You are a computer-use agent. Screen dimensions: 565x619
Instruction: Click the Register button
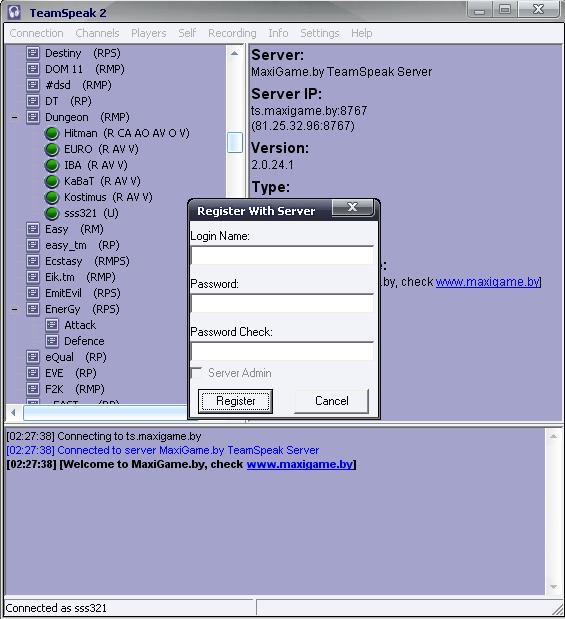(235, 401)
